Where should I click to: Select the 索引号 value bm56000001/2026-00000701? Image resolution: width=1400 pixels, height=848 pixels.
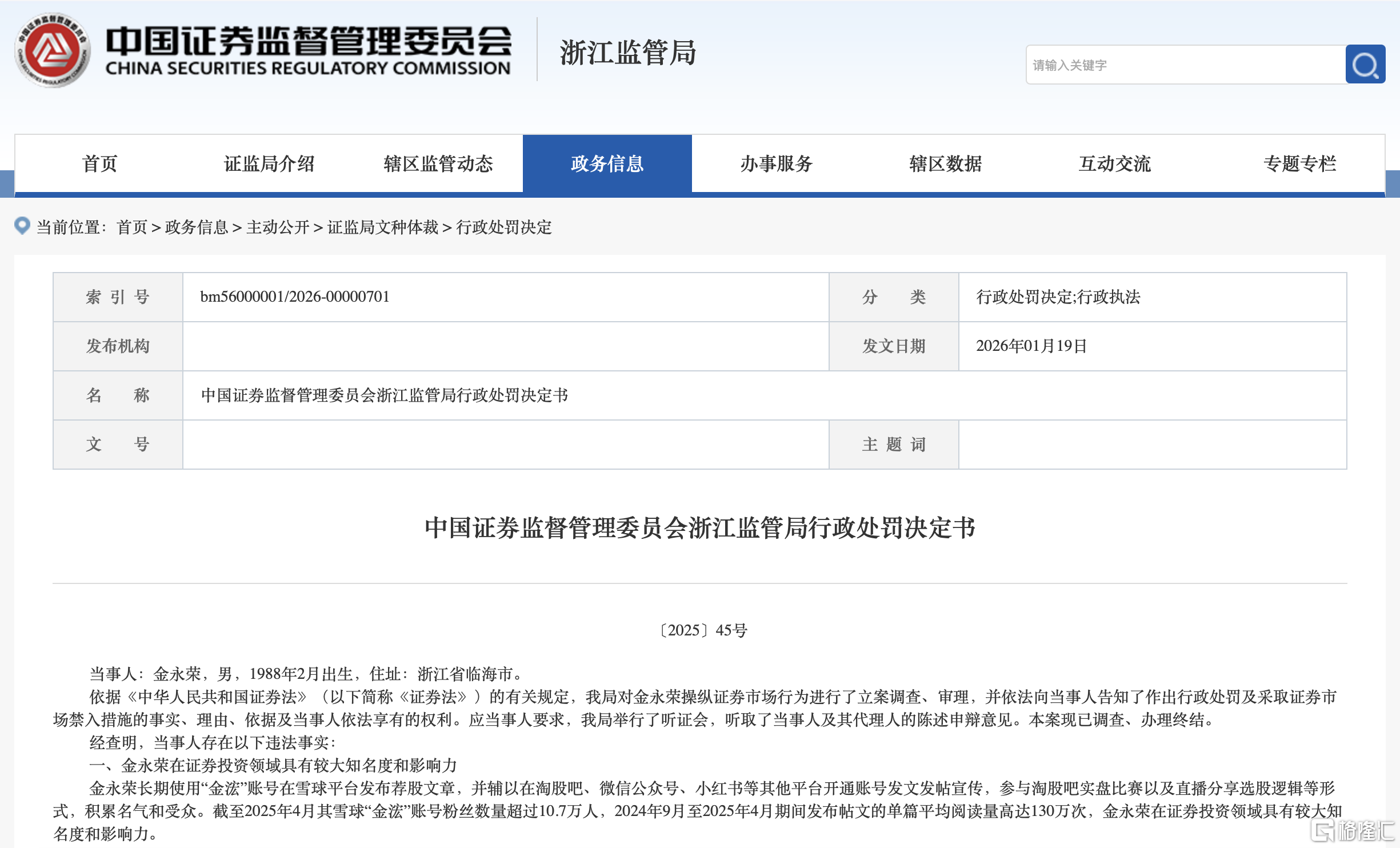click(294, 296)
